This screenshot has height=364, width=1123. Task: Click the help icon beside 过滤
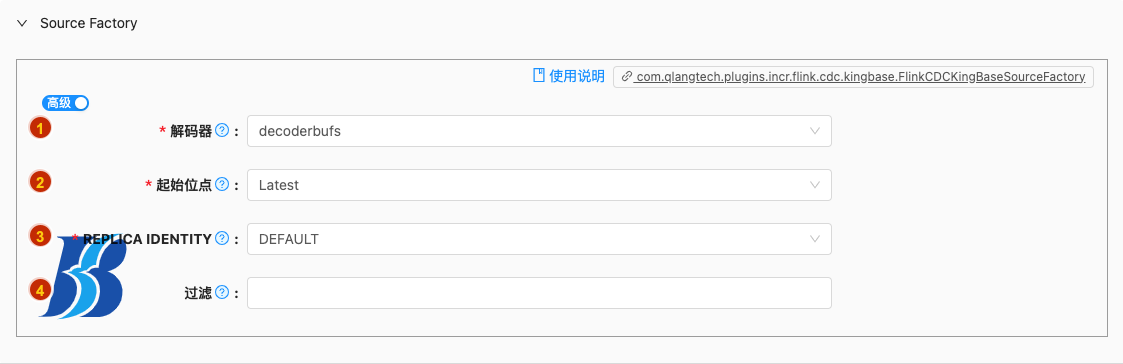[222, 292]
